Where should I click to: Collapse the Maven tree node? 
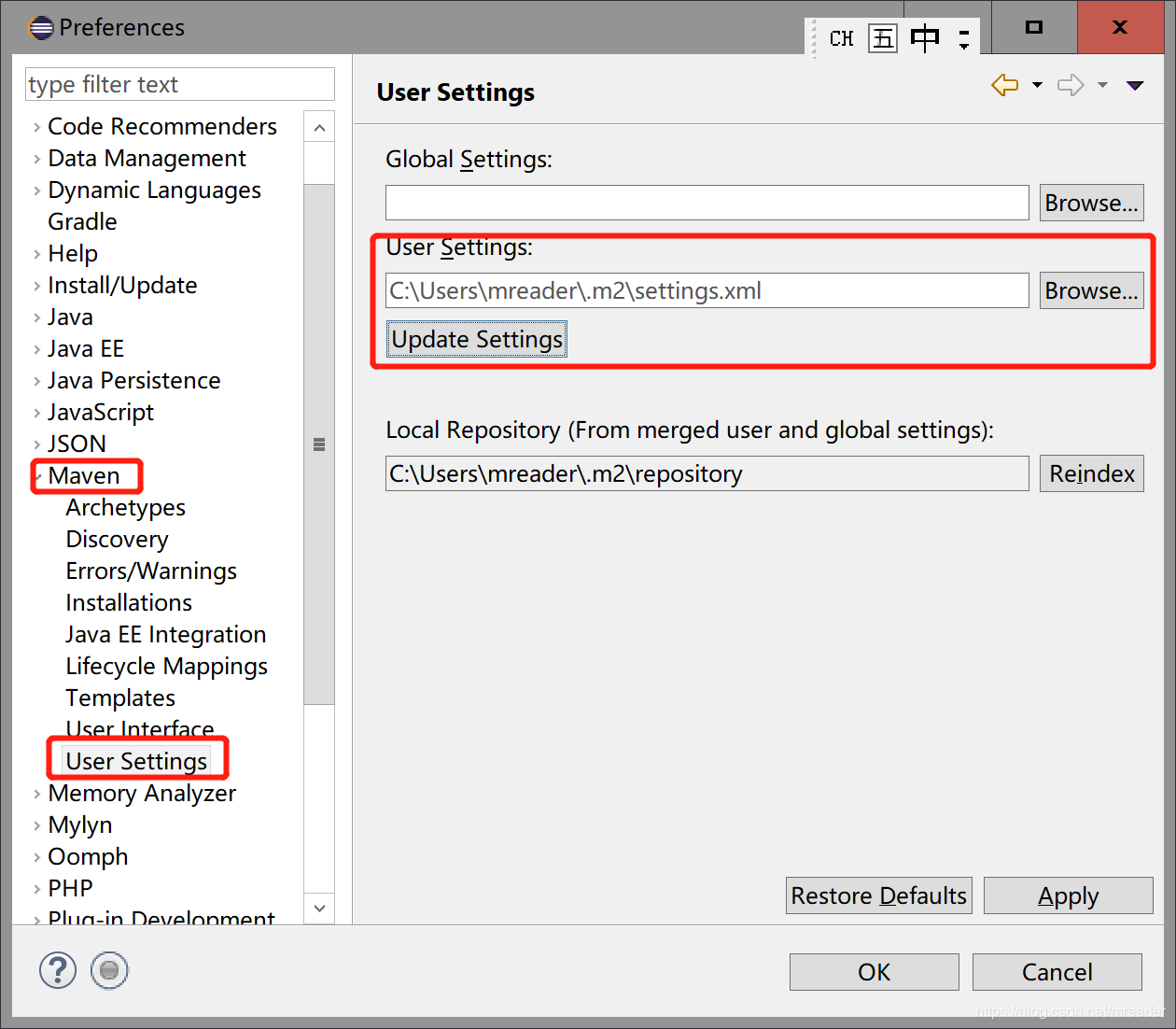(x=38, y=476)
